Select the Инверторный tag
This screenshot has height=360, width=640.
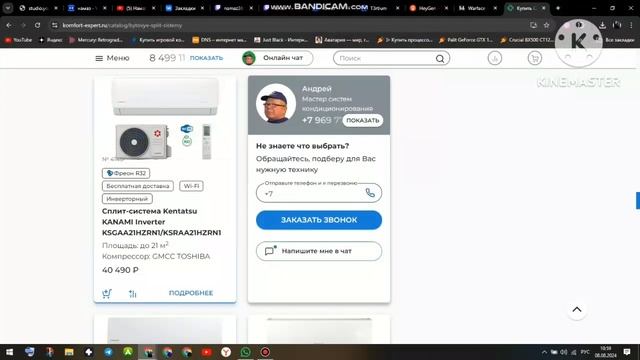(127, 199)
